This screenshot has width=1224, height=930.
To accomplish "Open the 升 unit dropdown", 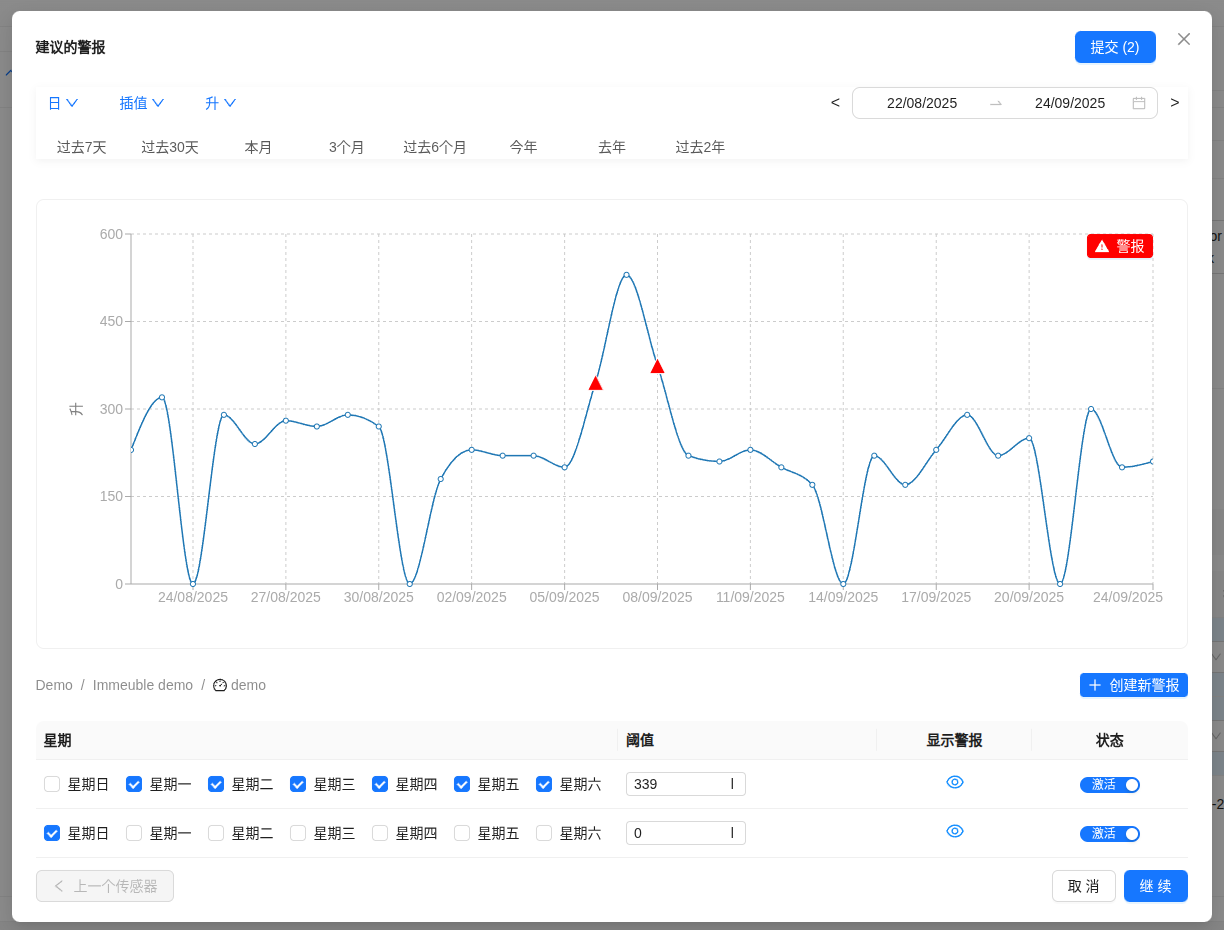I will click(x=220, y=103).
